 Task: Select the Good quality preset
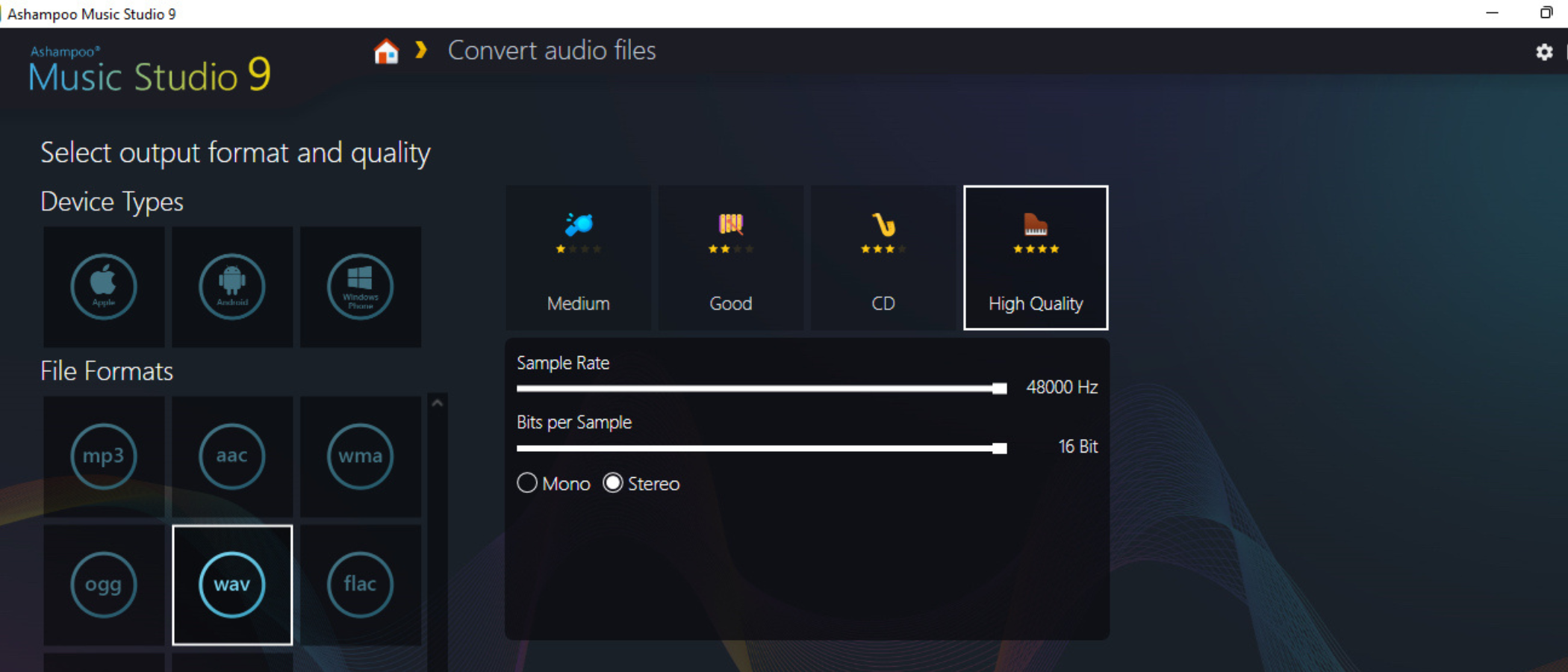click(x=731, y=258)
